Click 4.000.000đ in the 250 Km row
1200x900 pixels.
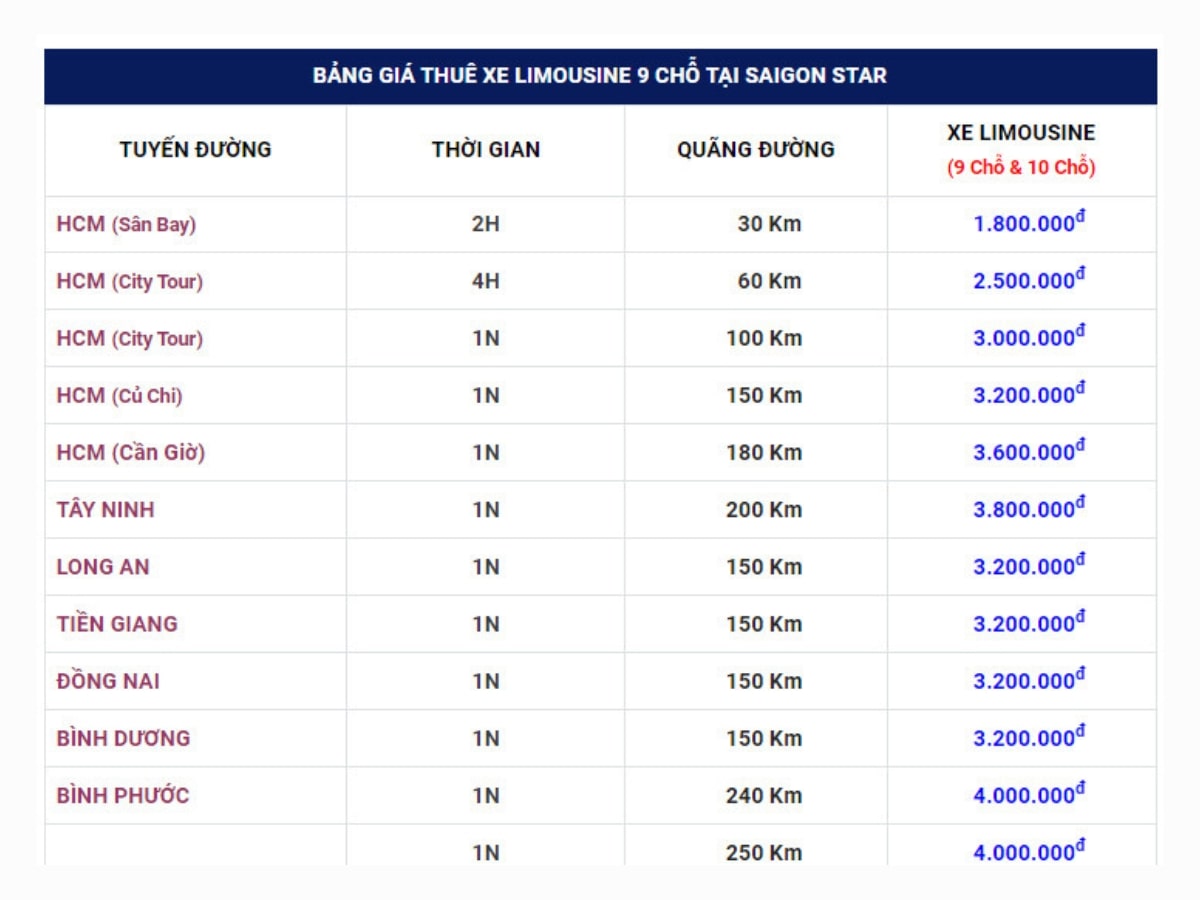1029,850
